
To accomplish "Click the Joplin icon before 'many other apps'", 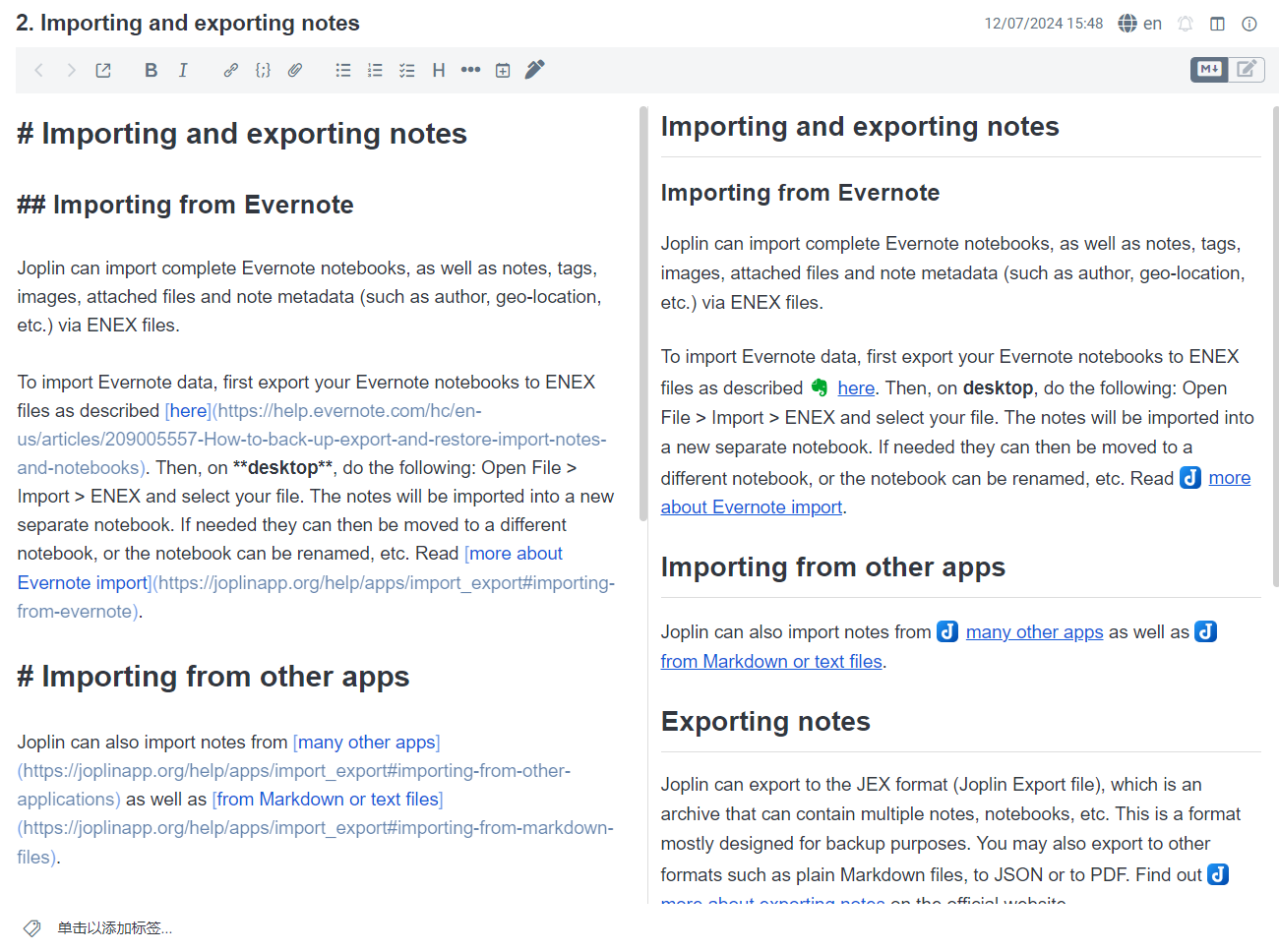I will (x=947, y=631).
